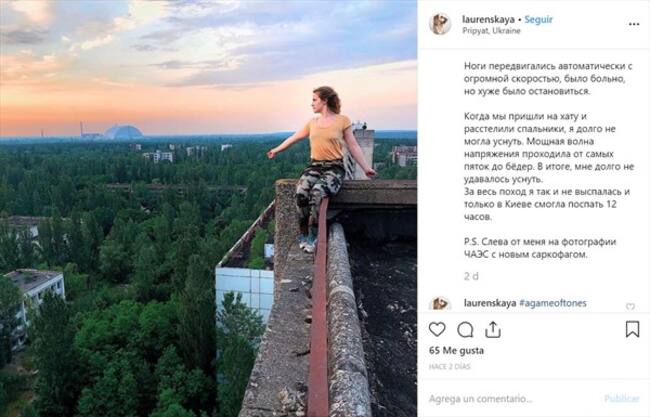Click the Seguir follow link

(x=531, y=18)
